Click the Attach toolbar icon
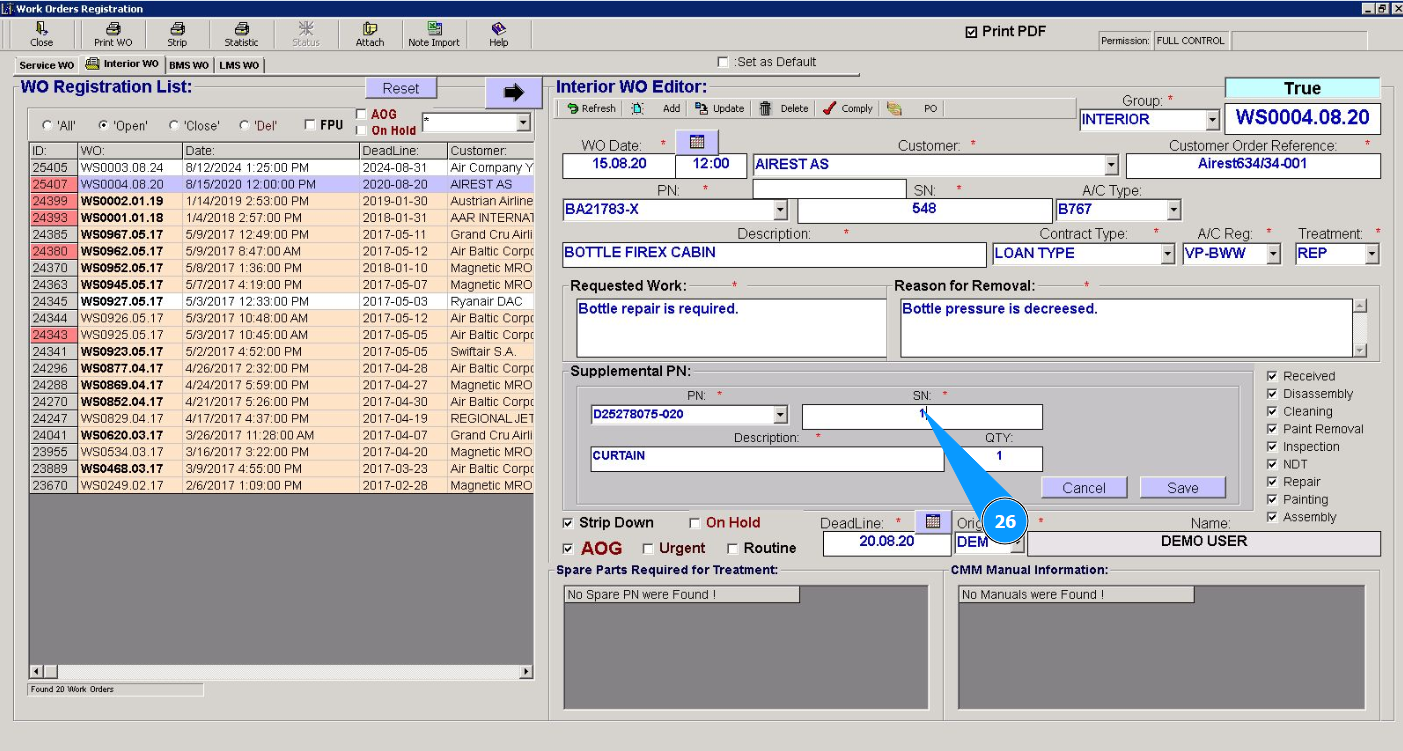 pyautogui.click(x=370, y=34)
